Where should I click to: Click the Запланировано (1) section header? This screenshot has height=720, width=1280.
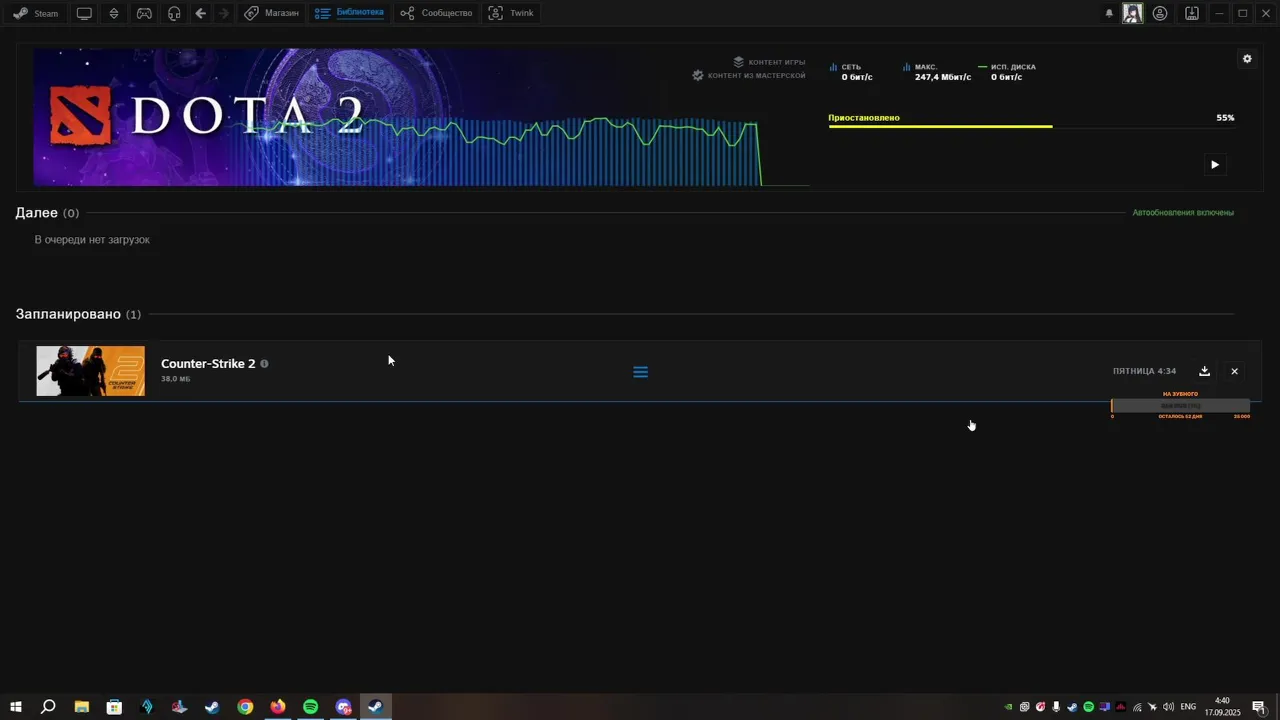pos(78,314)
